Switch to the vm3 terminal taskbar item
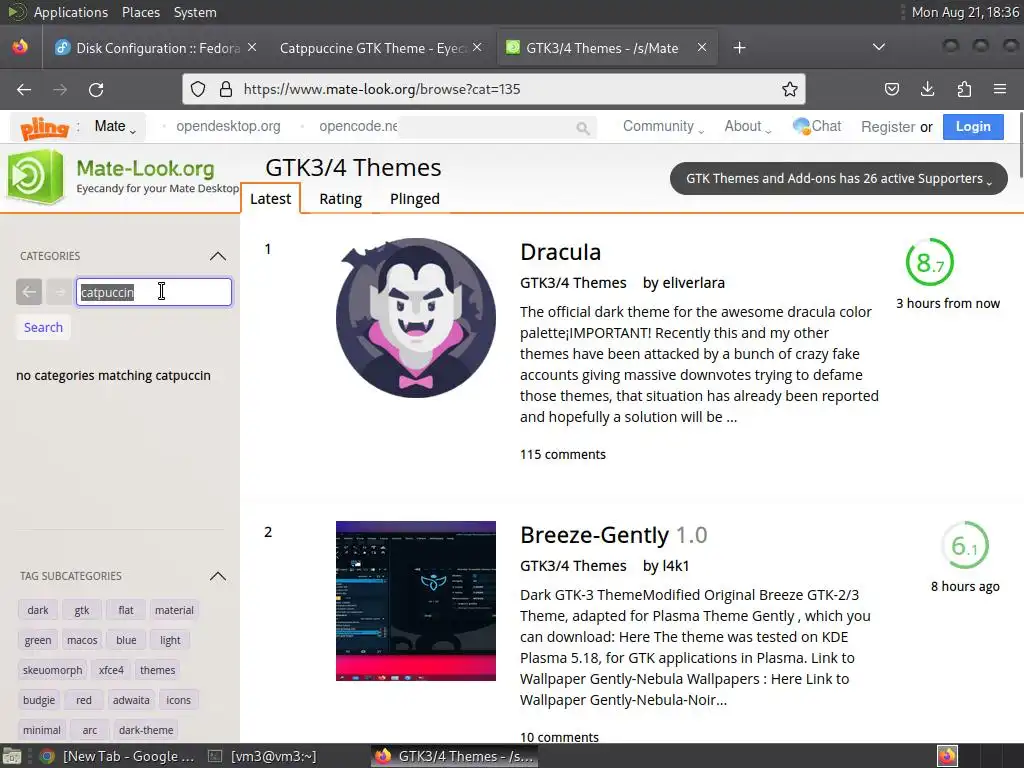This screenshot has width=1024, height=768. [263, 756]
